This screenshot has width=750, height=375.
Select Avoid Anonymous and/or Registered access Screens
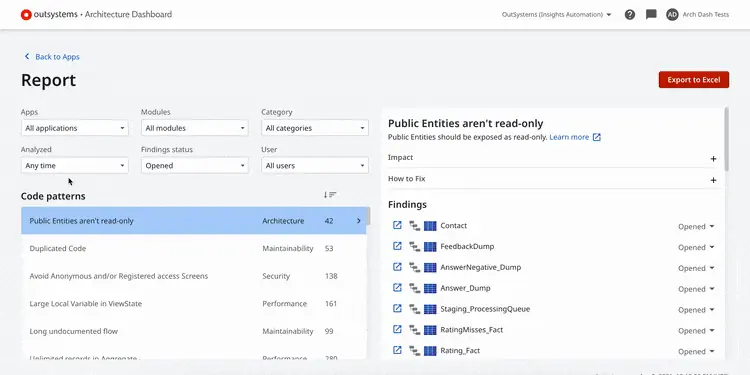pos(194,276)
